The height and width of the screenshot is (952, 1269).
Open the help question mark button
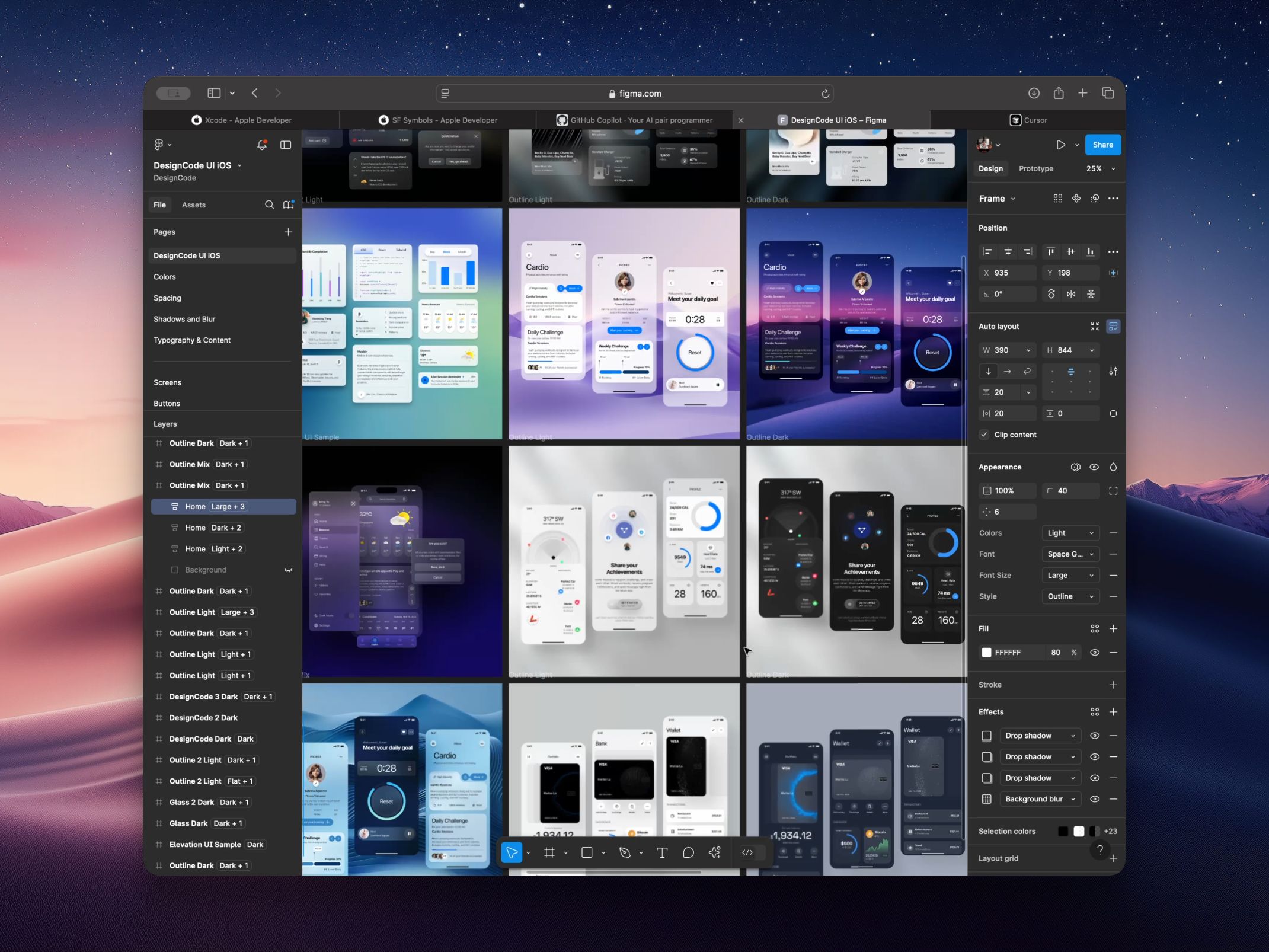(x=1099, y=849)
